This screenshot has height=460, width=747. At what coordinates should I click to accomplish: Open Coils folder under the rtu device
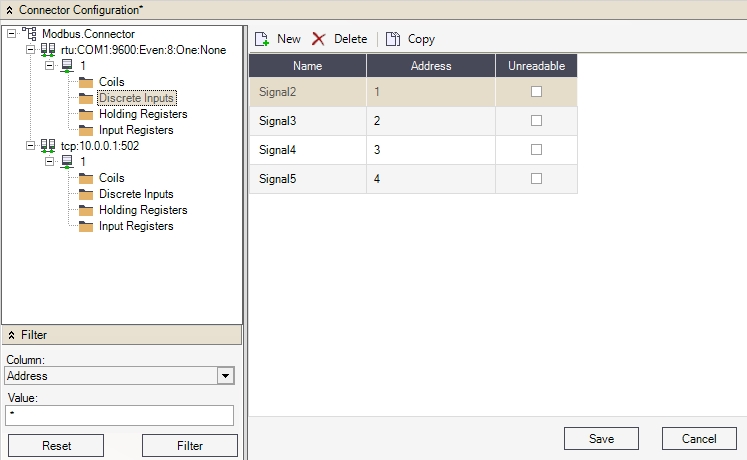coord(111,82)
